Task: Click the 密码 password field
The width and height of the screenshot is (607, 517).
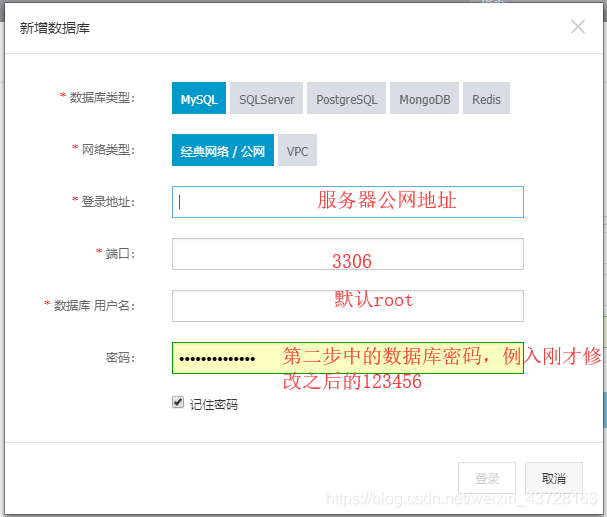Action: (348, 358)
